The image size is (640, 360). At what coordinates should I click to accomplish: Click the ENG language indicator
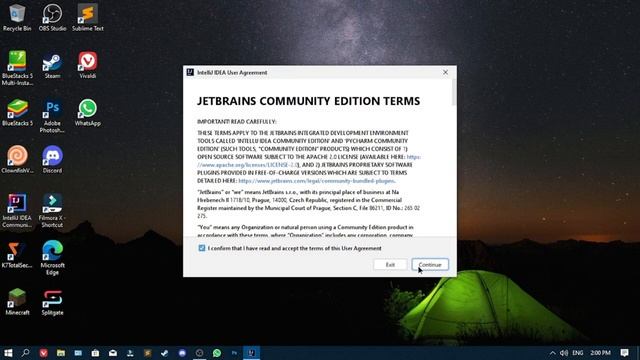click(578, 353)
